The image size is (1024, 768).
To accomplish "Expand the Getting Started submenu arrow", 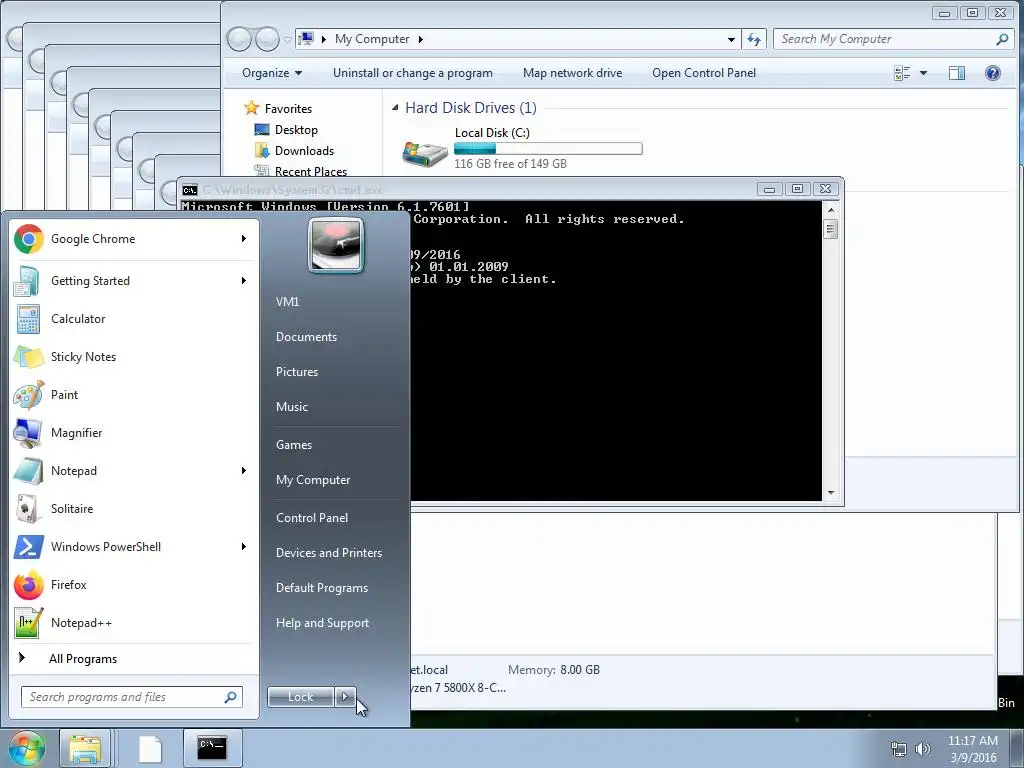I will 244,281.
